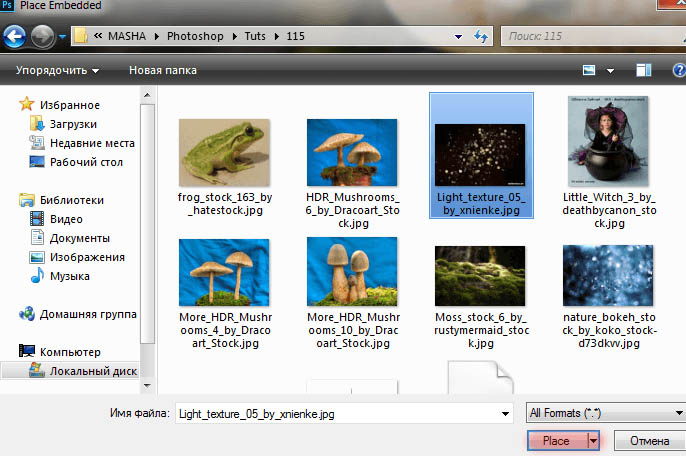This screenshot has width=686, height=456.
Task: Open the Упорядочить menu
Action: 57,70
